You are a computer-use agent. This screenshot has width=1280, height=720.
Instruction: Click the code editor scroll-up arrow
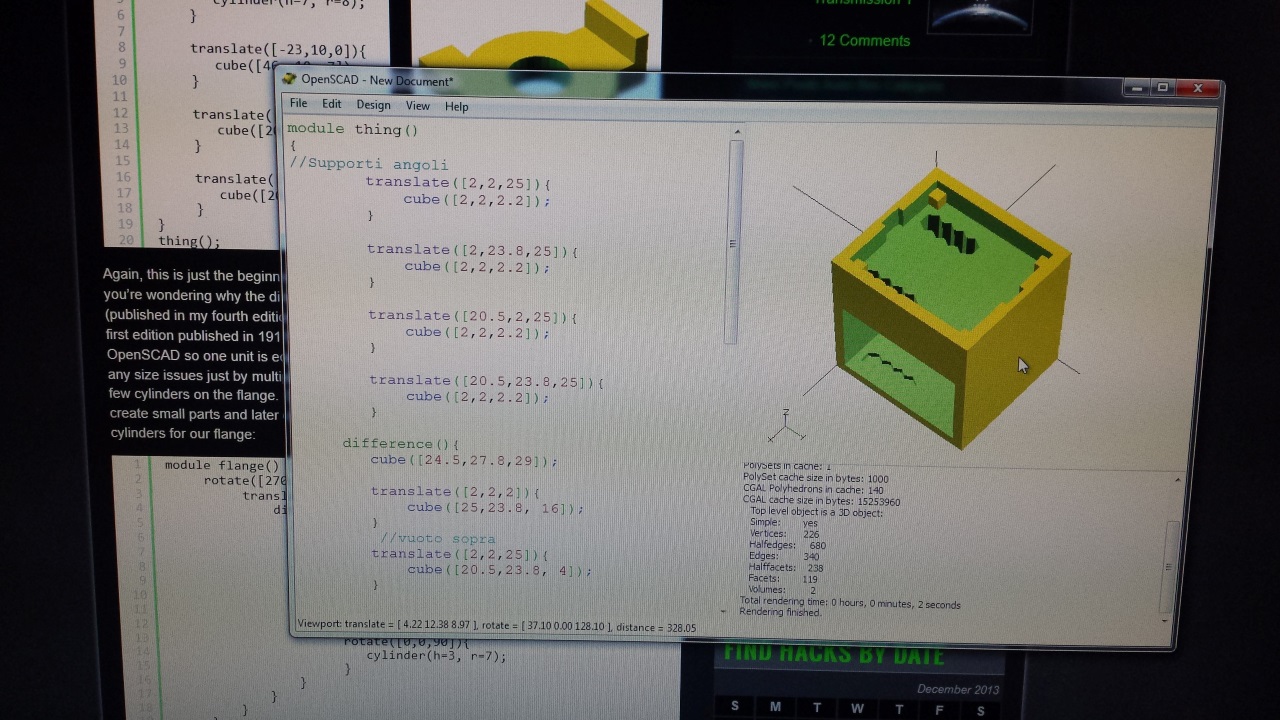tap(738, 131)
